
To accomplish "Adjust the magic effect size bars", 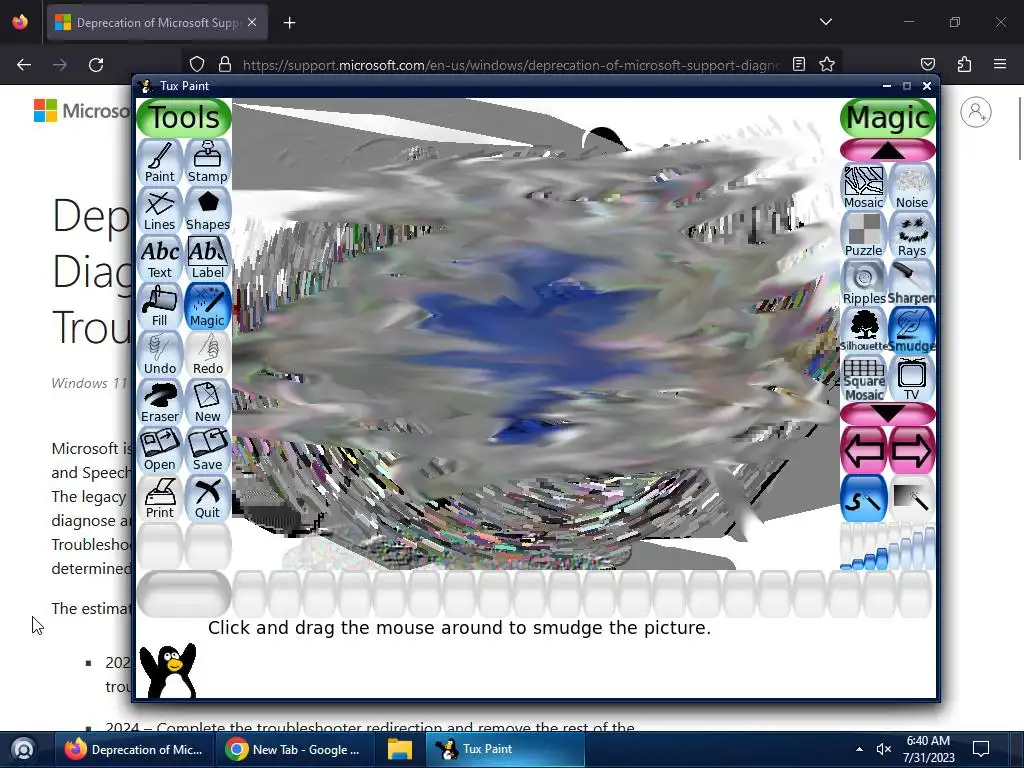I will [888, 547].
